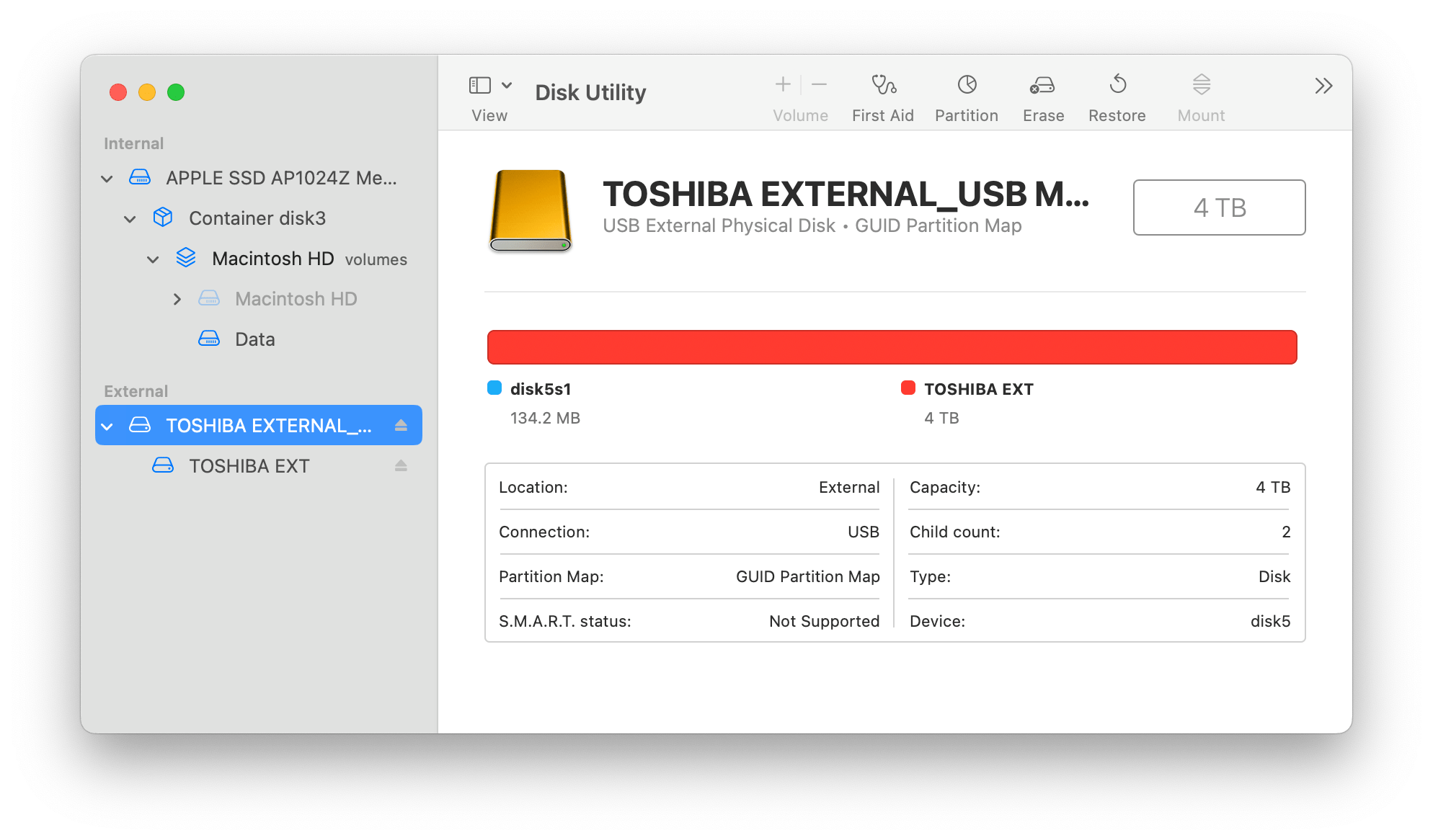Image resolution: width=1433 pixels, height=840 pixels.
Task: Click the Erase drive icon
Action: pyautogui.click(x=1042, y=85)
